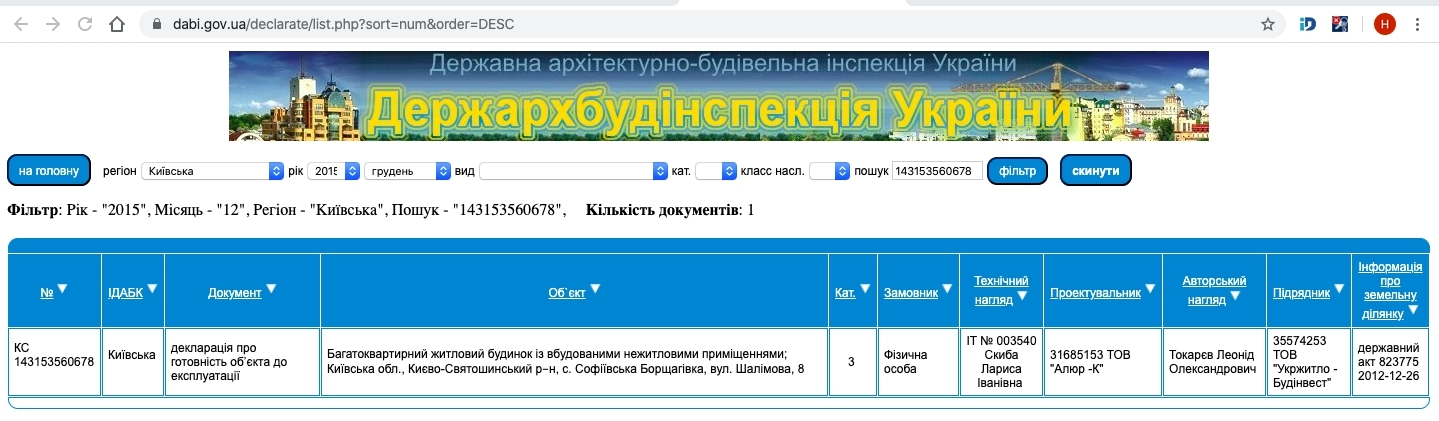The height and width of the screenshot is (421, 1439).
Task: Reset filters with скинути button
Action: pyautogui.click(x=1096, y=171)
